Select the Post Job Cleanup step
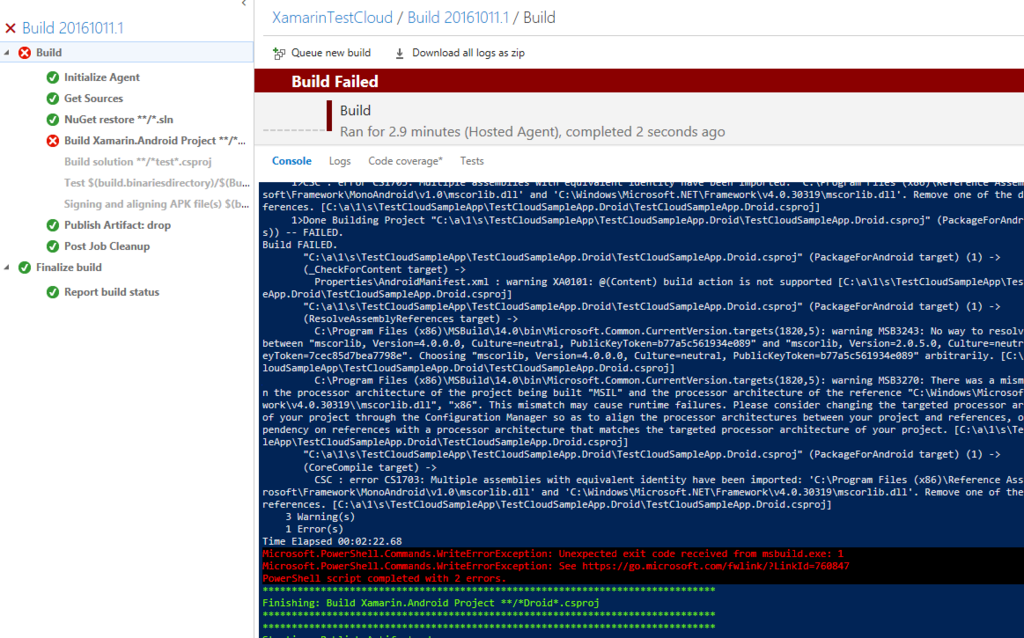Viewport: 1024px width, 638px height. coord(107,246)
